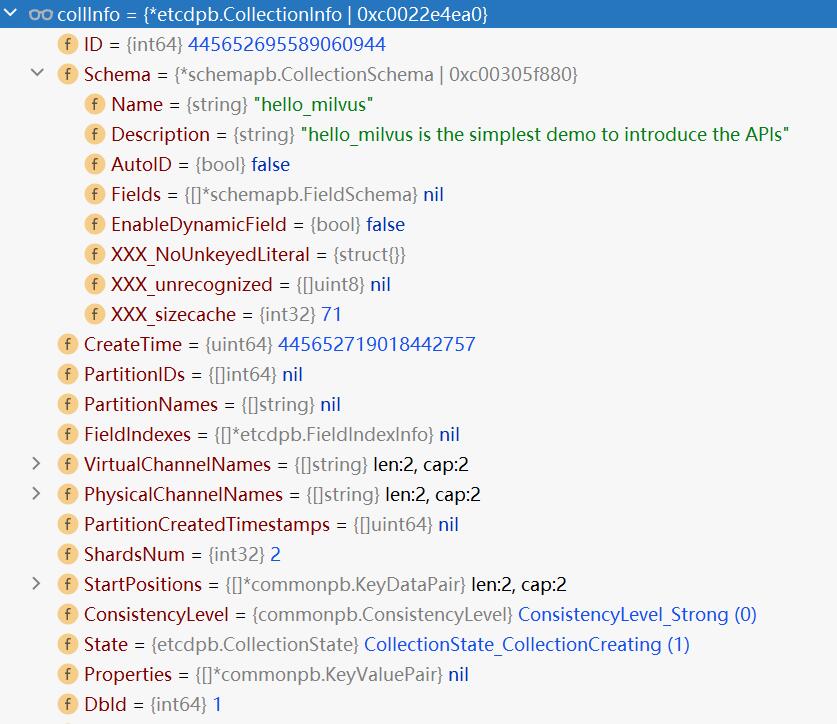Select the XXX_sizecache value 71
The width and height of the screenshot is (837, 724).
pyautogui.click(x=331, y=314)
